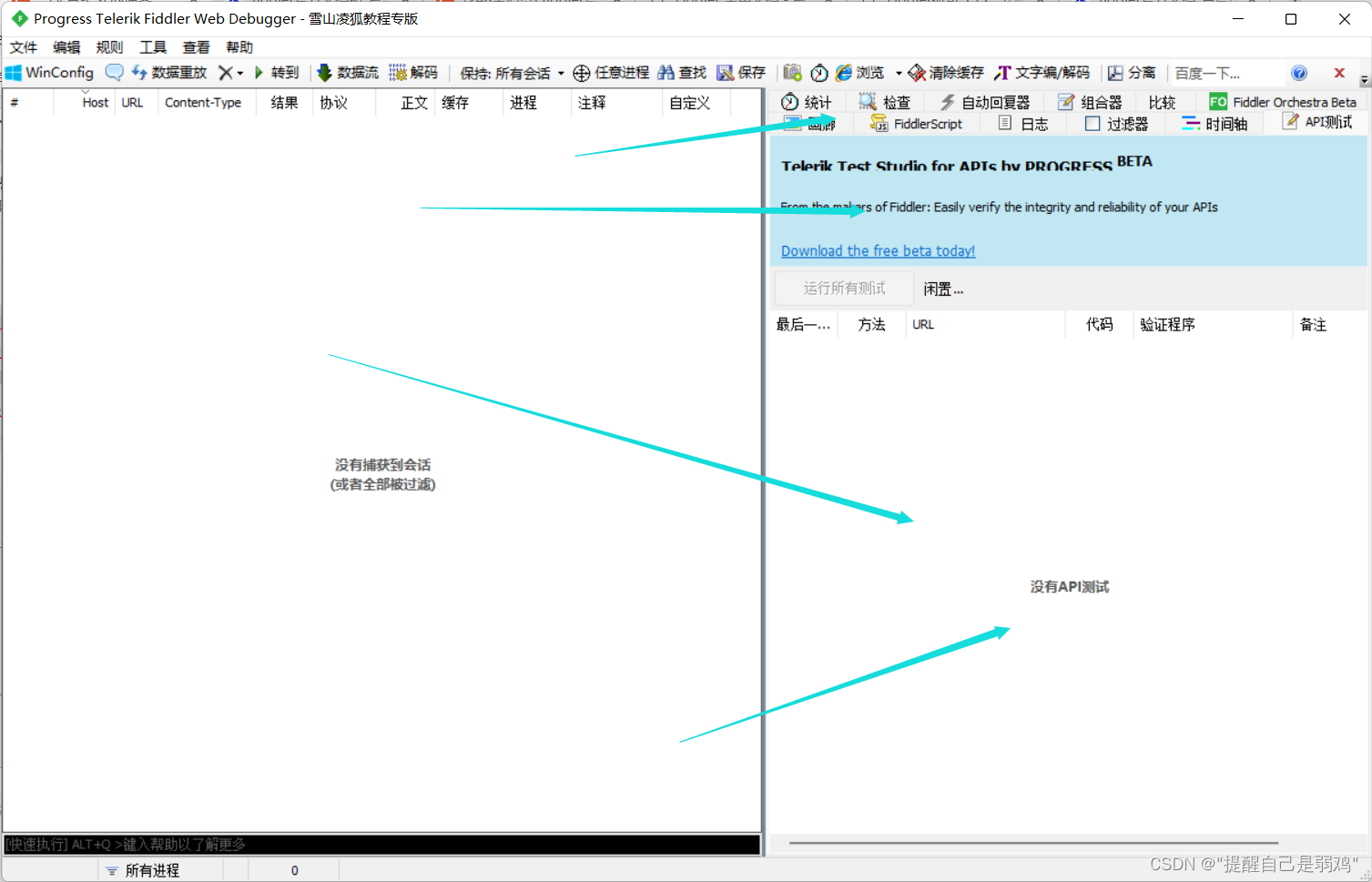Sort sessions by 结果 column header

coord(284,103)
